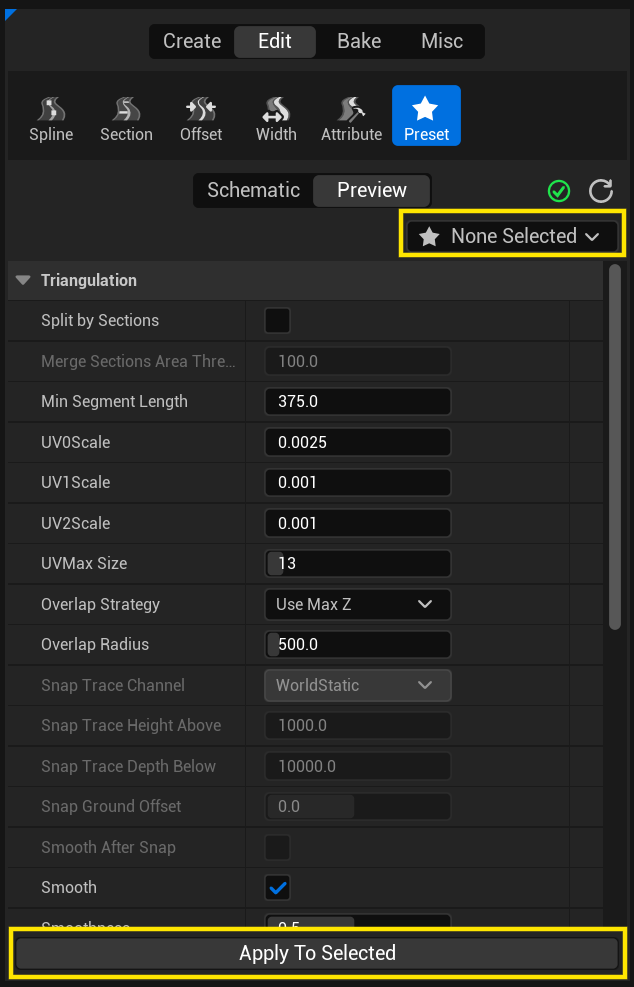Switch to the Create tab
Screen dimensions: 634x987
click(x=192, y=41)
